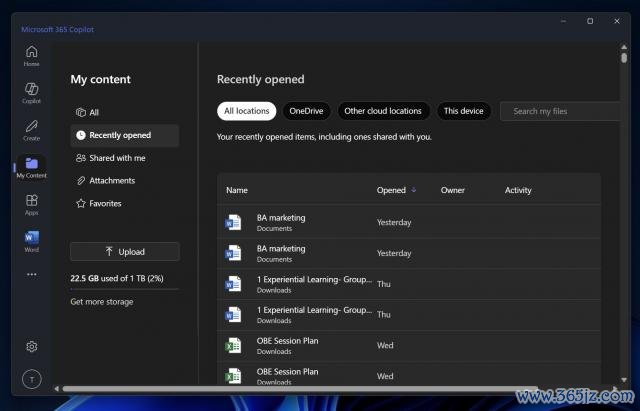Open Copilot from the sidebar
Viewport: 640px width, 411px height.
pos(31,93)
